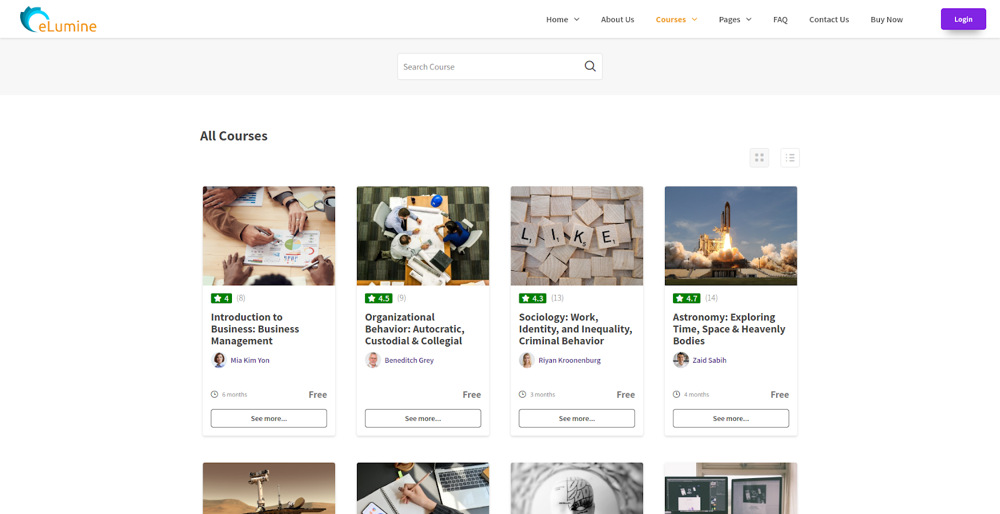
Task: Click the purple Login button
Action: (963, 19)
